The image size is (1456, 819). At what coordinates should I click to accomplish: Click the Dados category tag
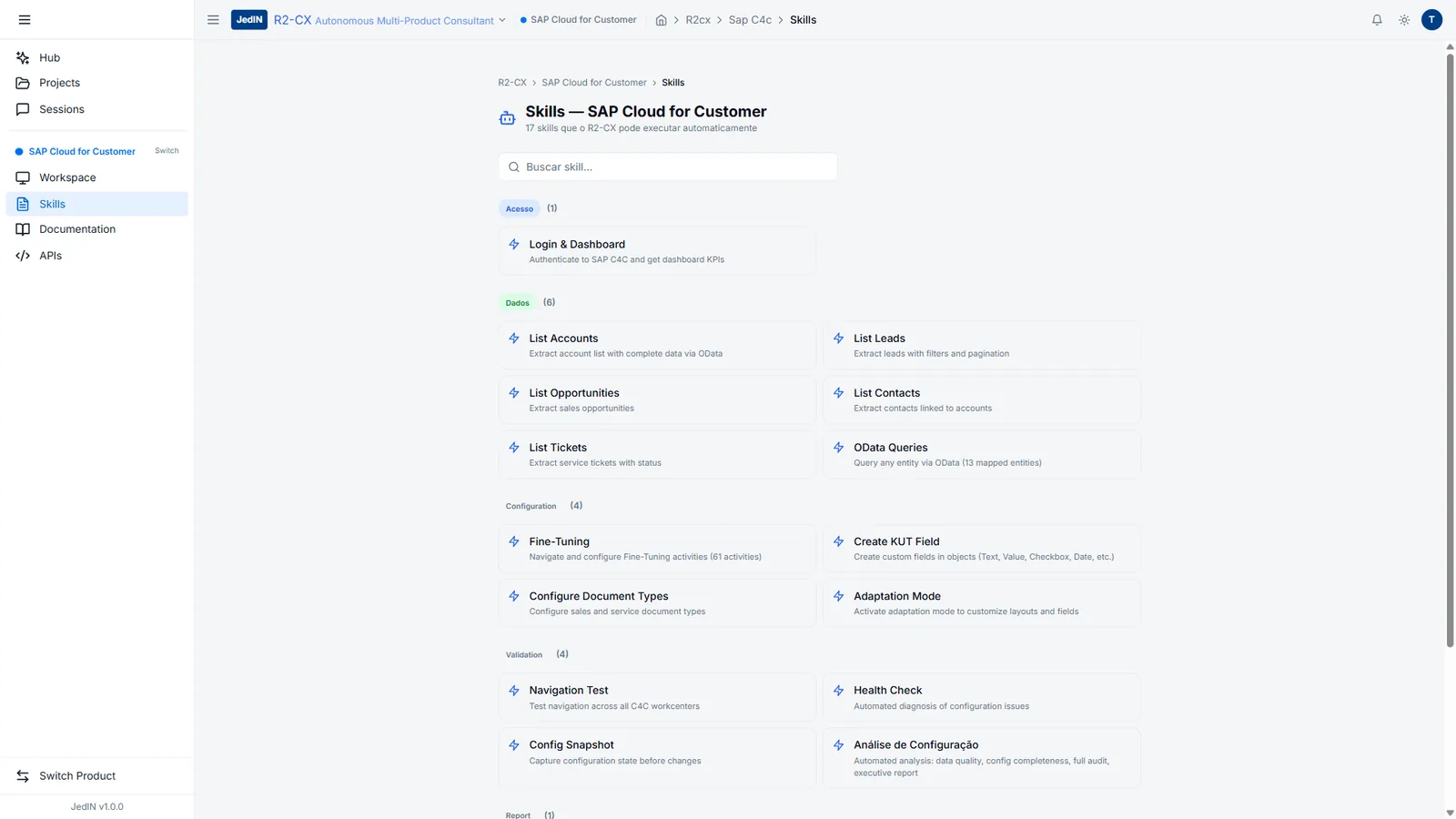tap(518, 302)
